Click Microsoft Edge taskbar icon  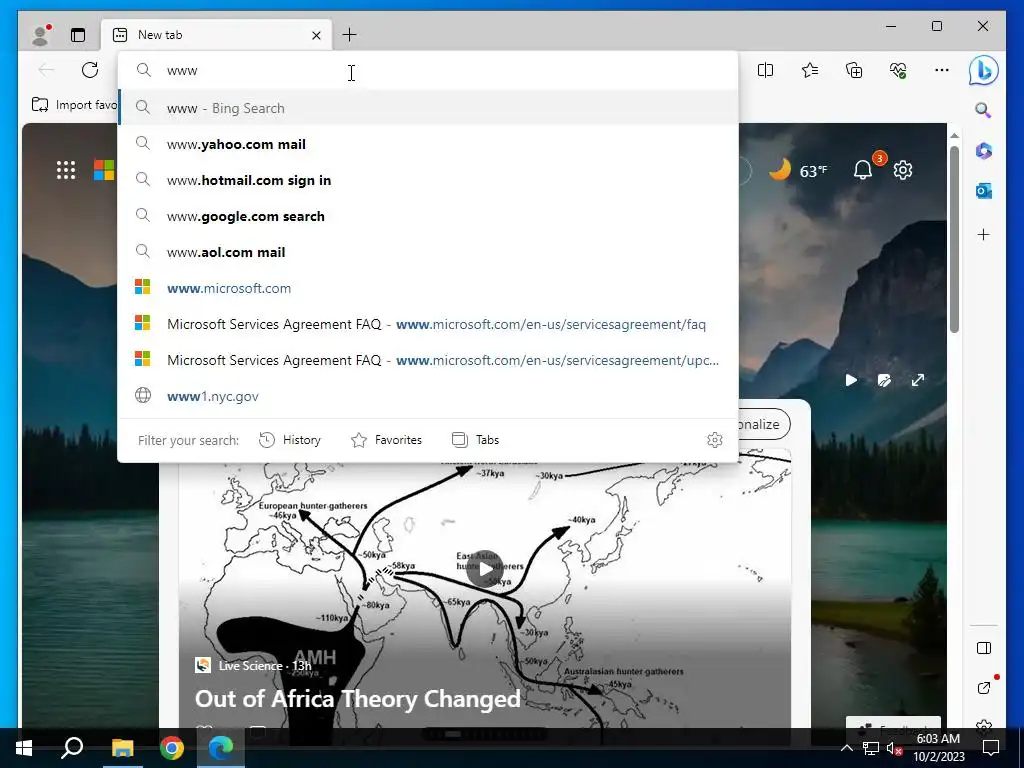pos(221,748)
